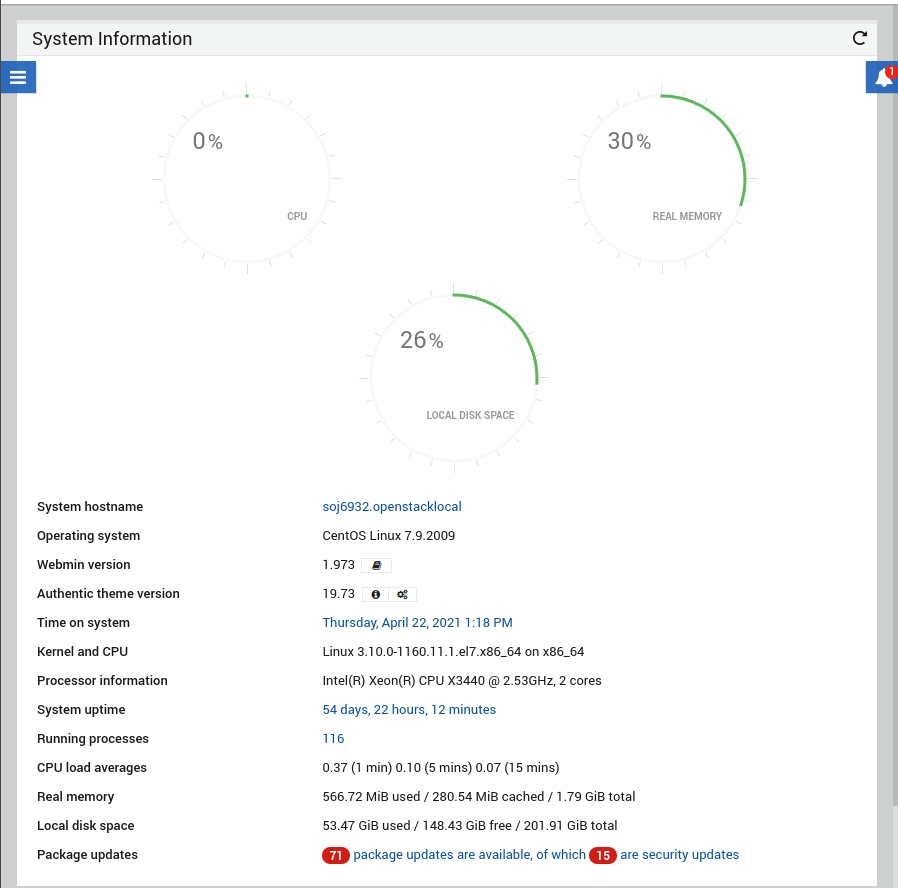This screenshot has height=888, width=898.
Task: Open the system uptime 54 days link
Action: tap(409, 709)
